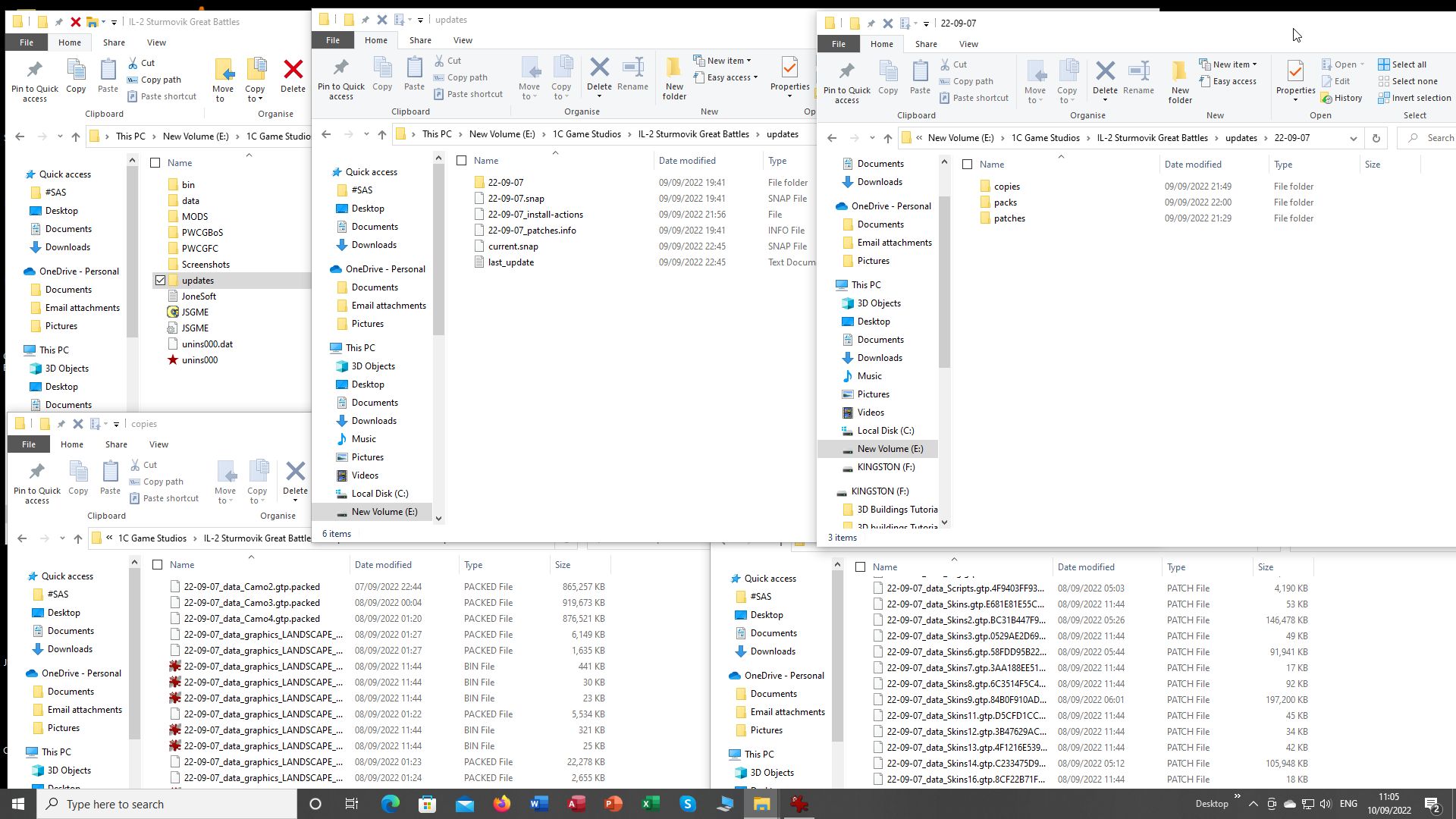Uncheck the updates folder checkbox
The width and height of the screenshot is (1456, 819).
point(161,281)
